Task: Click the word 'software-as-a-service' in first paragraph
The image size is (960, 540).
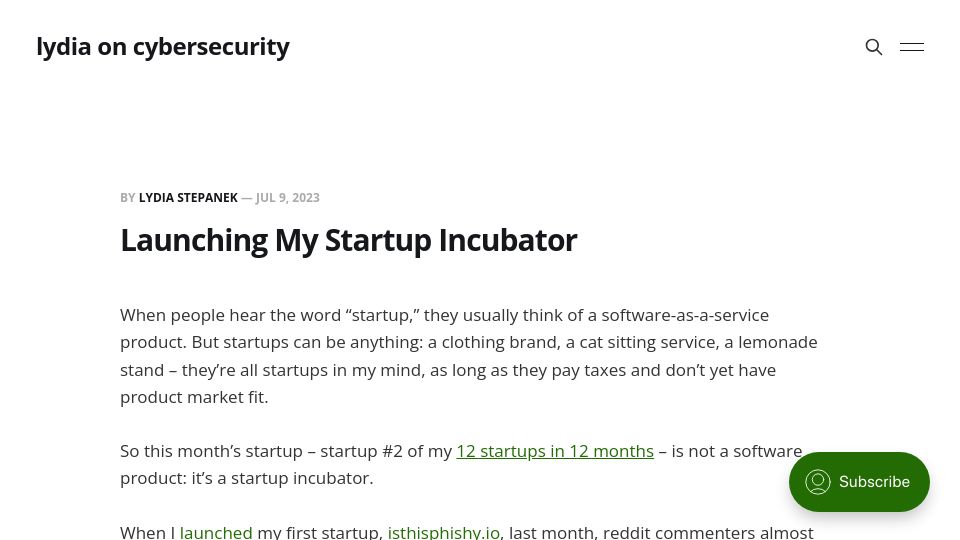Action: point(684,315)
